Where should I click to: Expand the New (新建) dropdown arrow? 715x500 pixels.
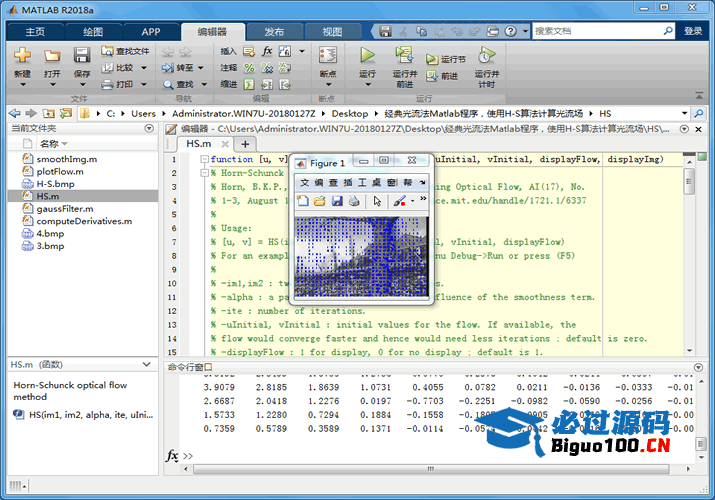tap(22, 85)
